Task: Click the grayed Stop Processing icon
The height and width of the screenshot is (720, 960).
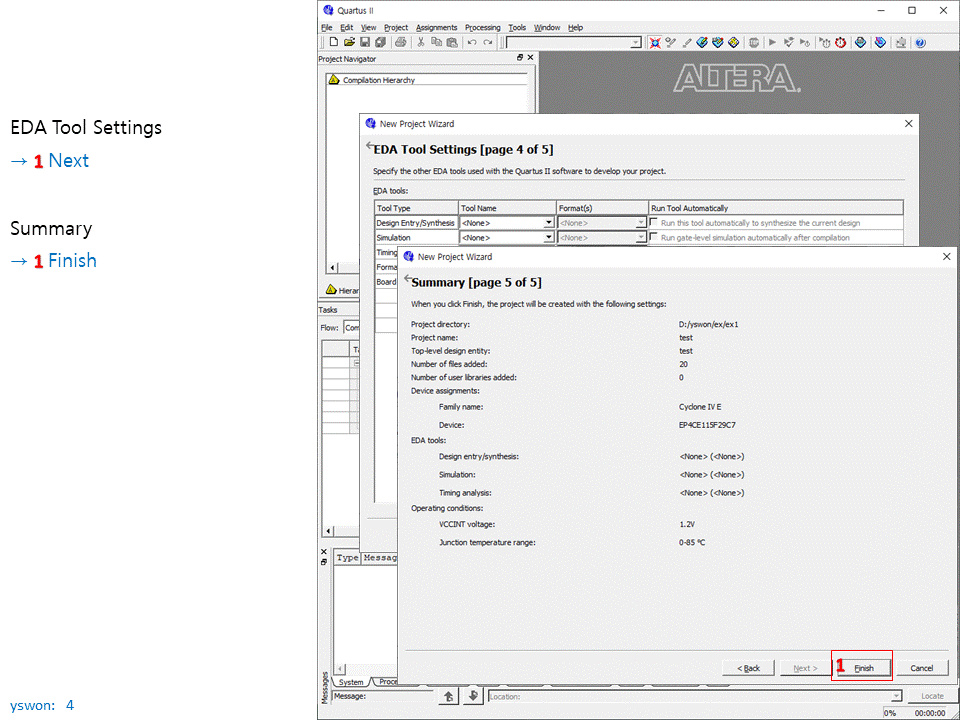Action: click(x=754, y=42)
